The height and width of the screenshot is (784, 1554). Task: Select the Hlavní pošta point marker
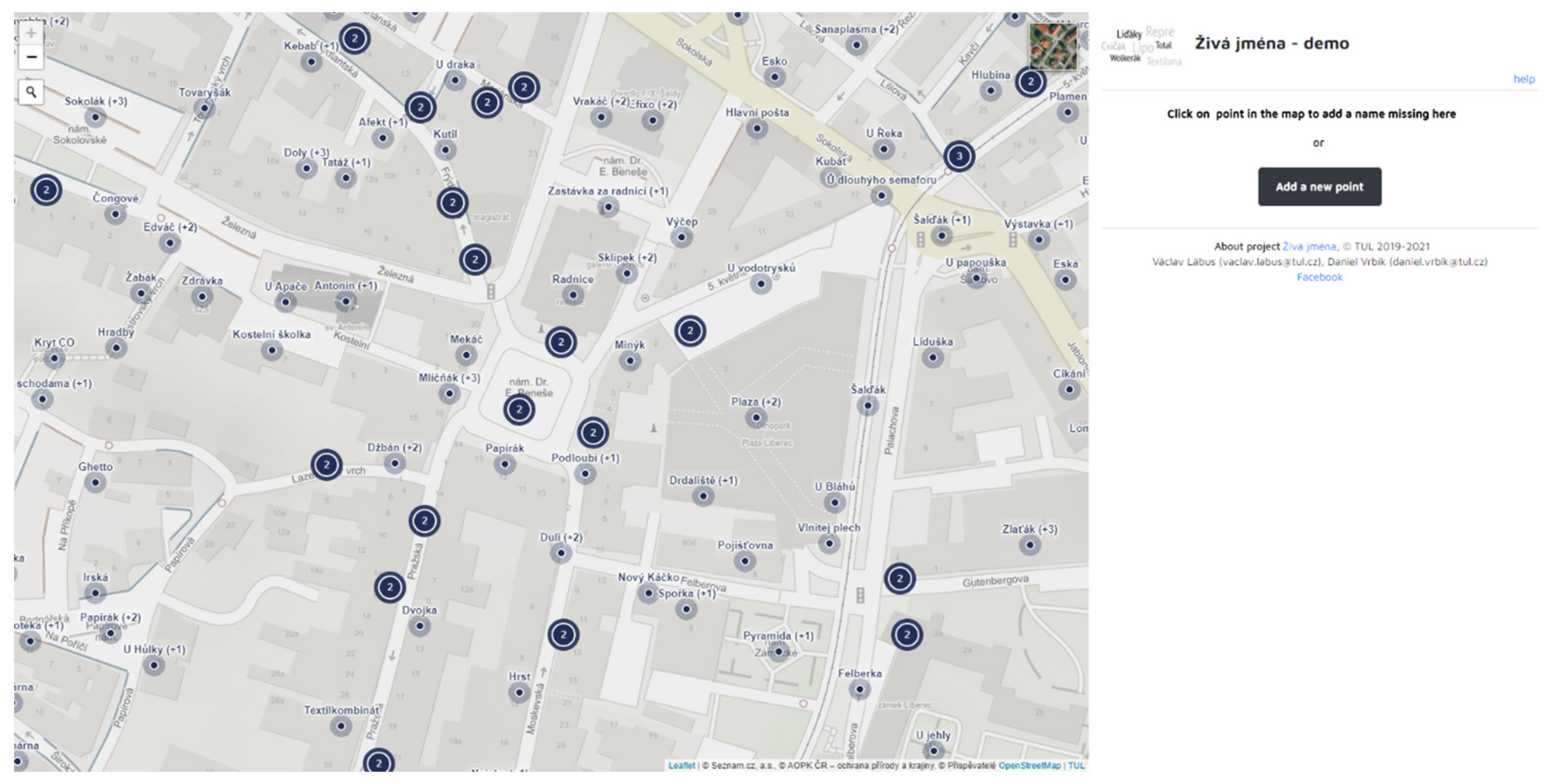coord(756,128)
